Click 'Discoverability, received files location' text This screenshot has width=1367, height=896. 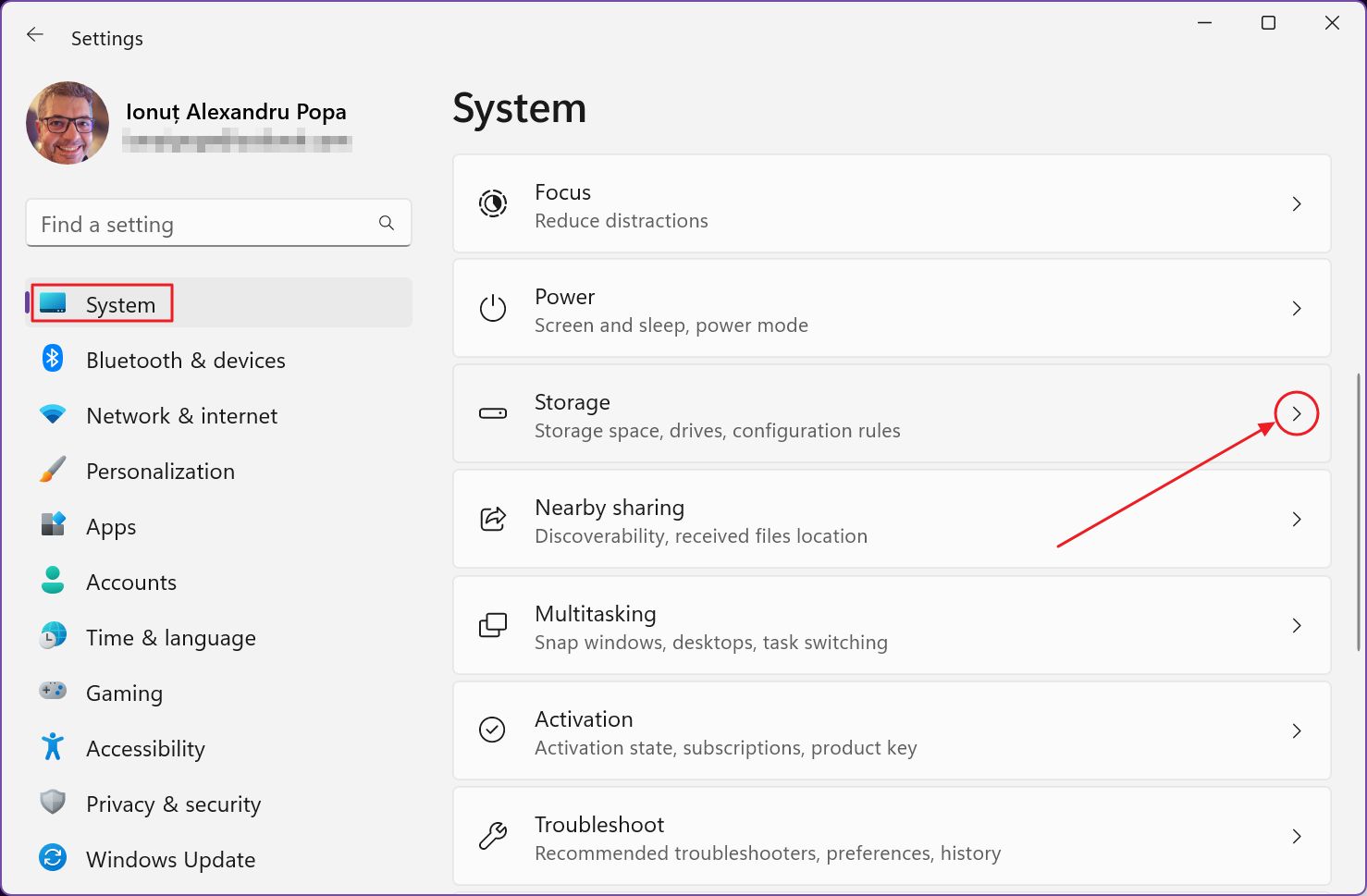pyautogui.click(x=701, y=535)
